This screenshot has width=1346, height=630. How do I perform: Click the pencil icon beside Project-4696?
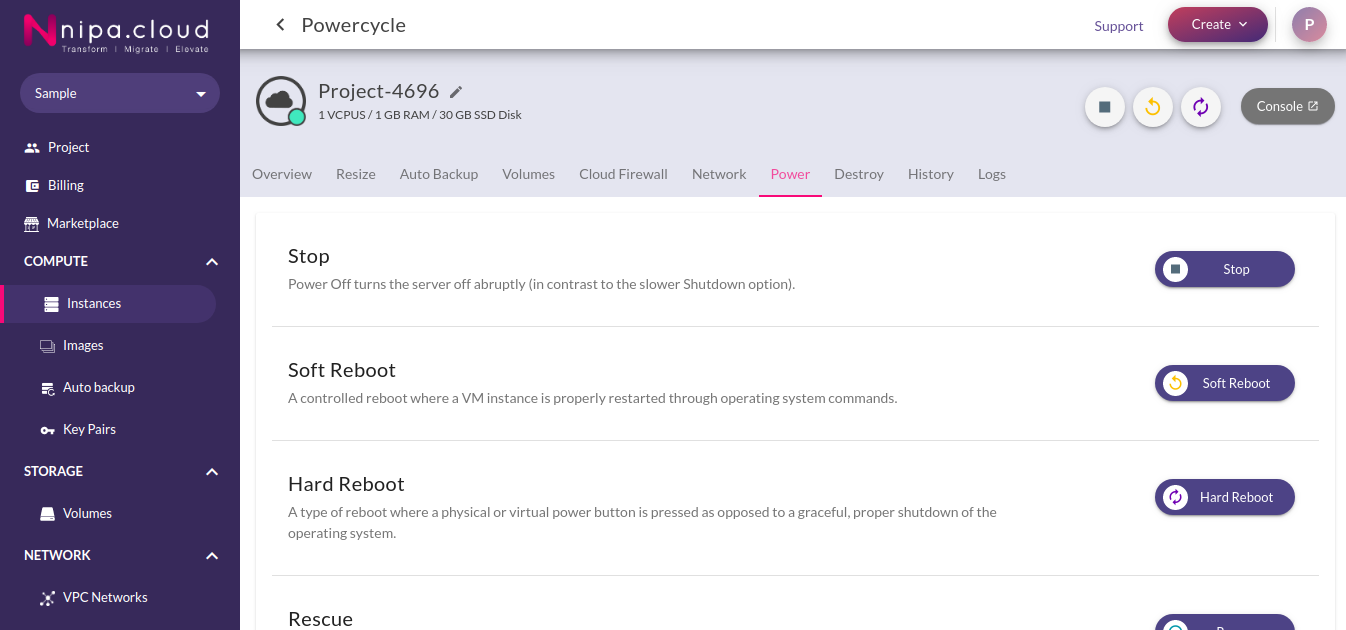(x=456, y=92)
